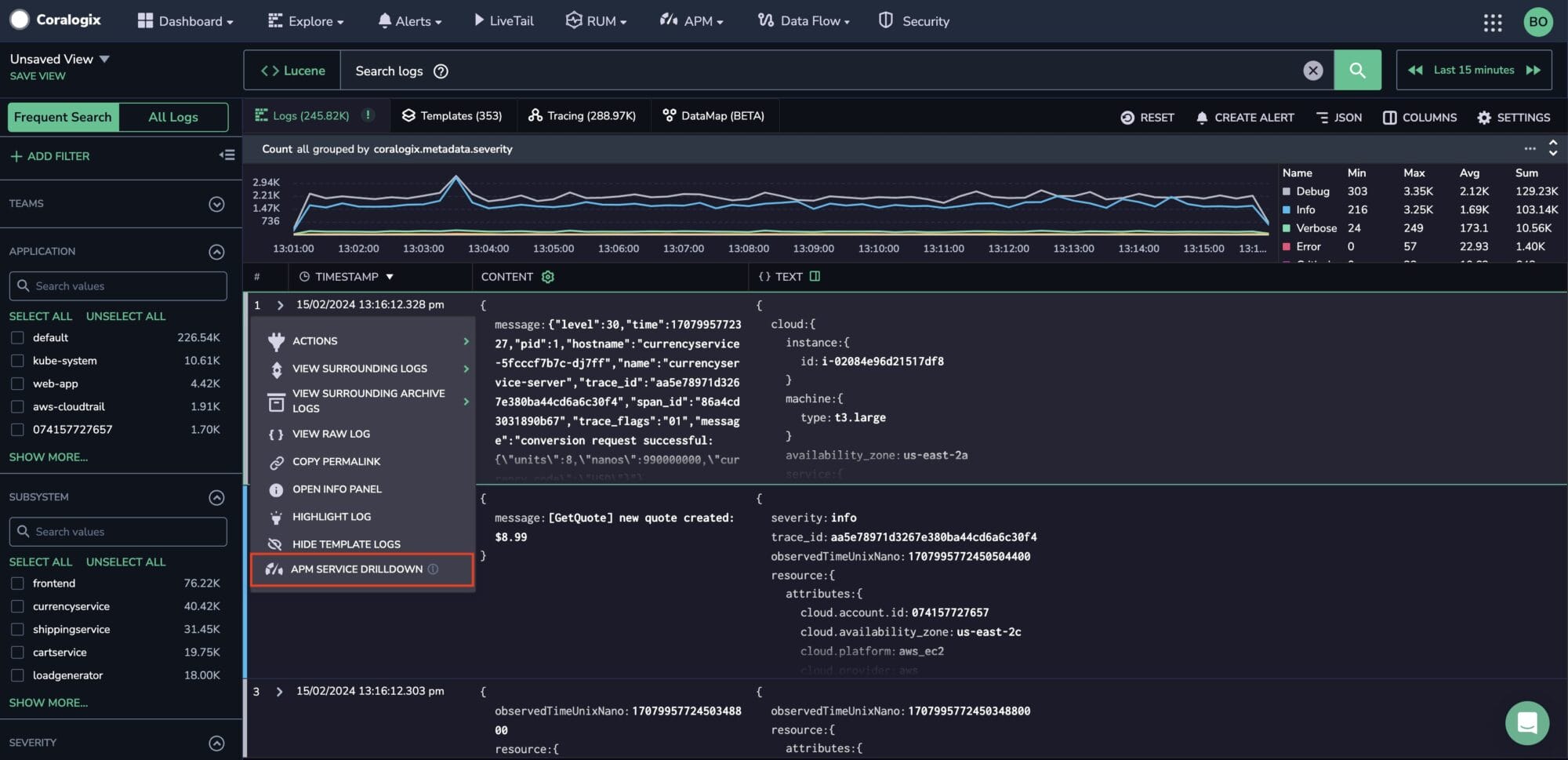
Task: Collapse the APPLICATION filter section
Action: pyautogui.click(x=216, y=252)
